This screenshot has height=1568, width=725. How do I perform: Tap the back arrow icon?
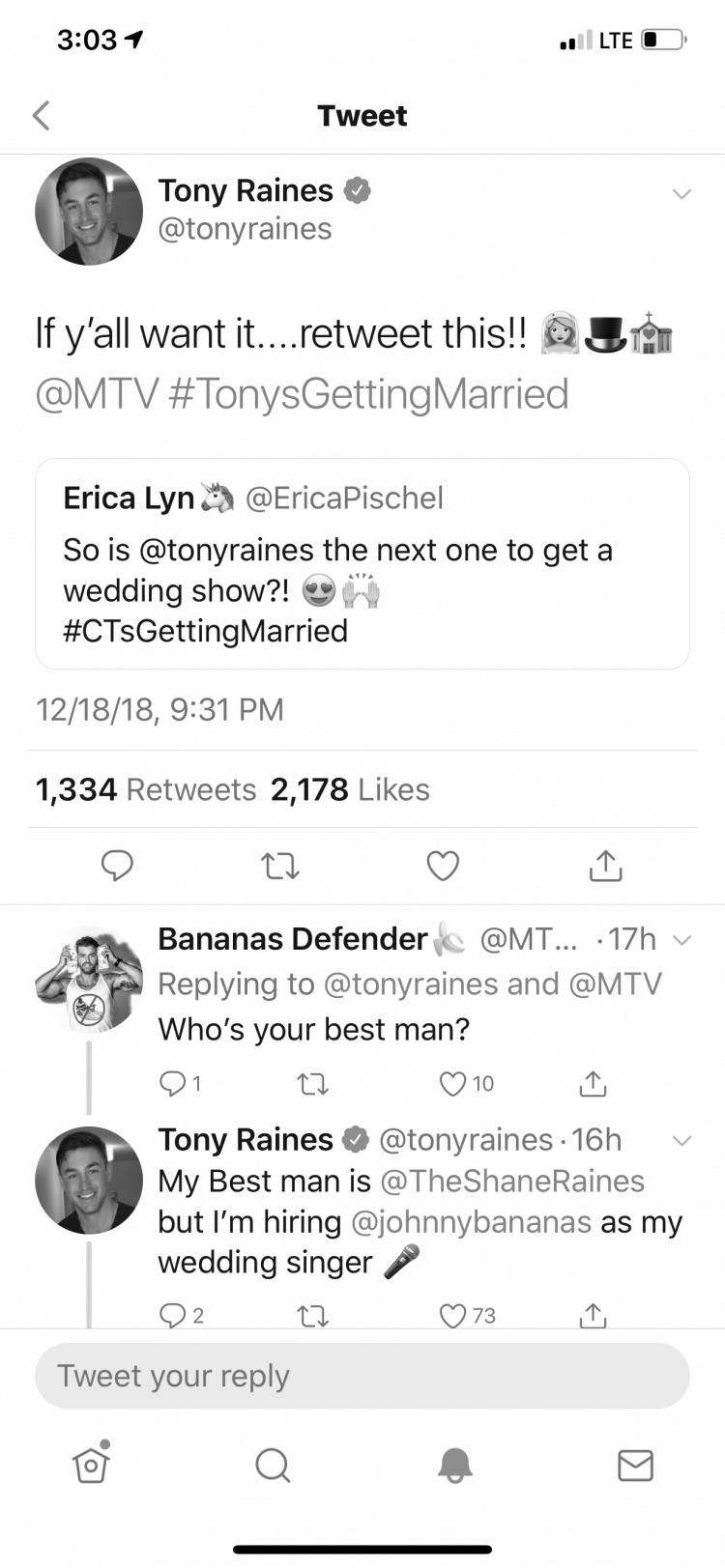click(41, 115)
